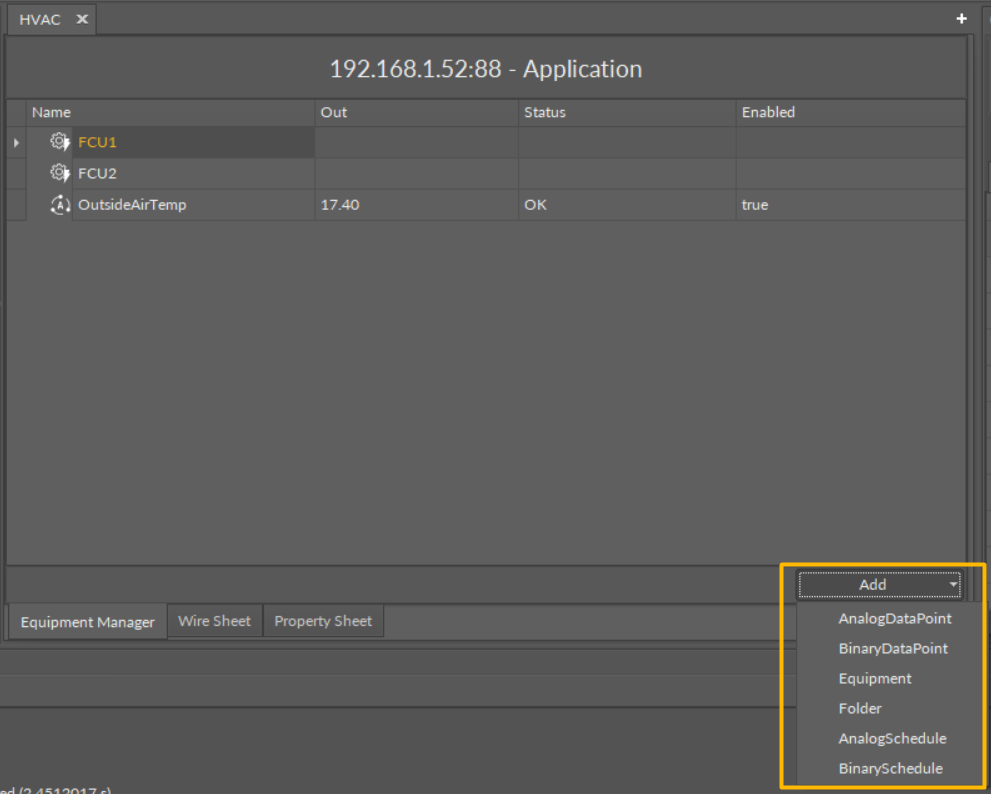Click the FCU1 equipment gear icon
Screen dimensions: 991x794
[x=60, y=142]
